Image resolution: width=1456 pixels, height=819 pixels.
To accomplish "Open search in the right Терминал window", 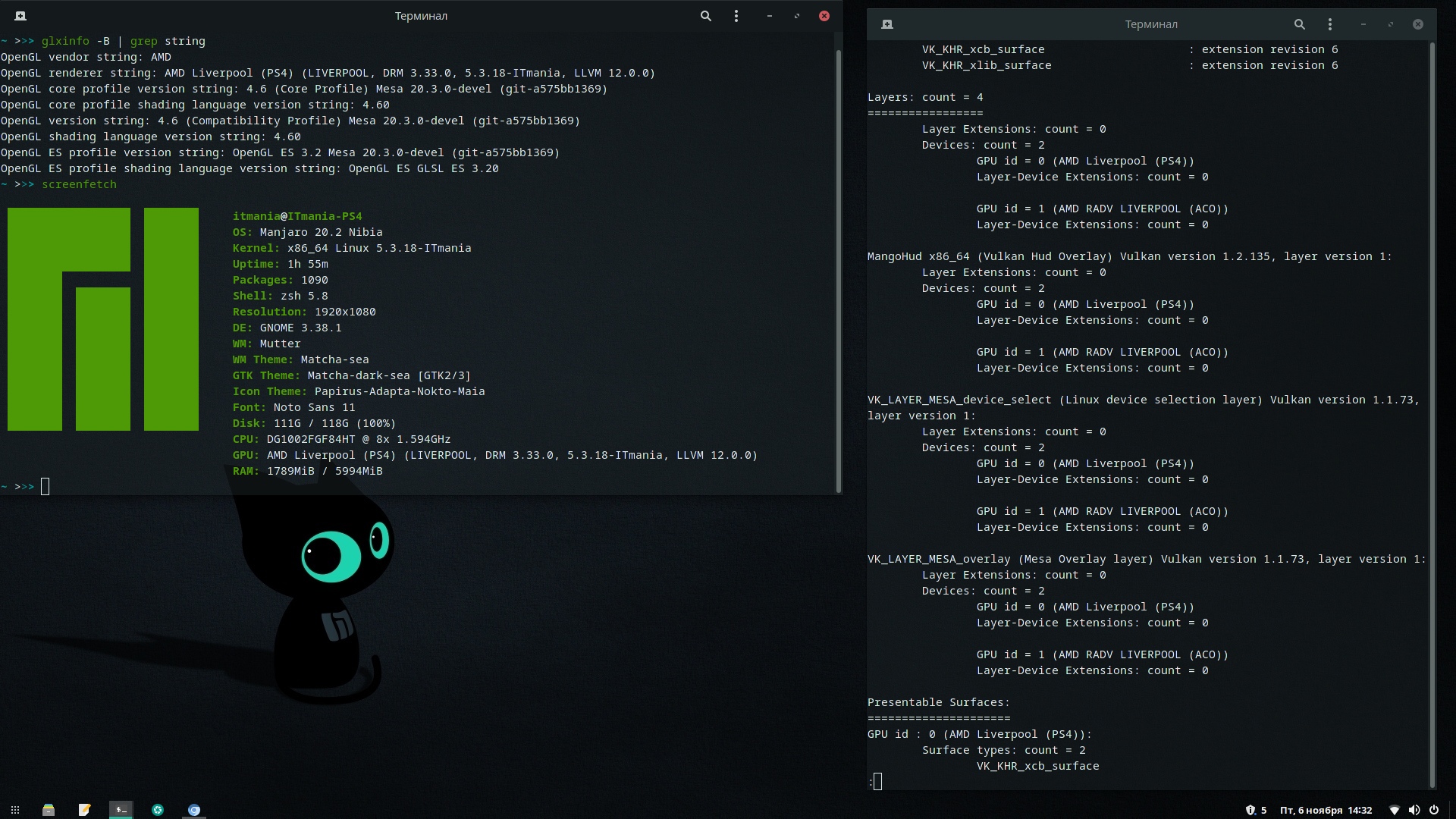I will coord(1300,24).
